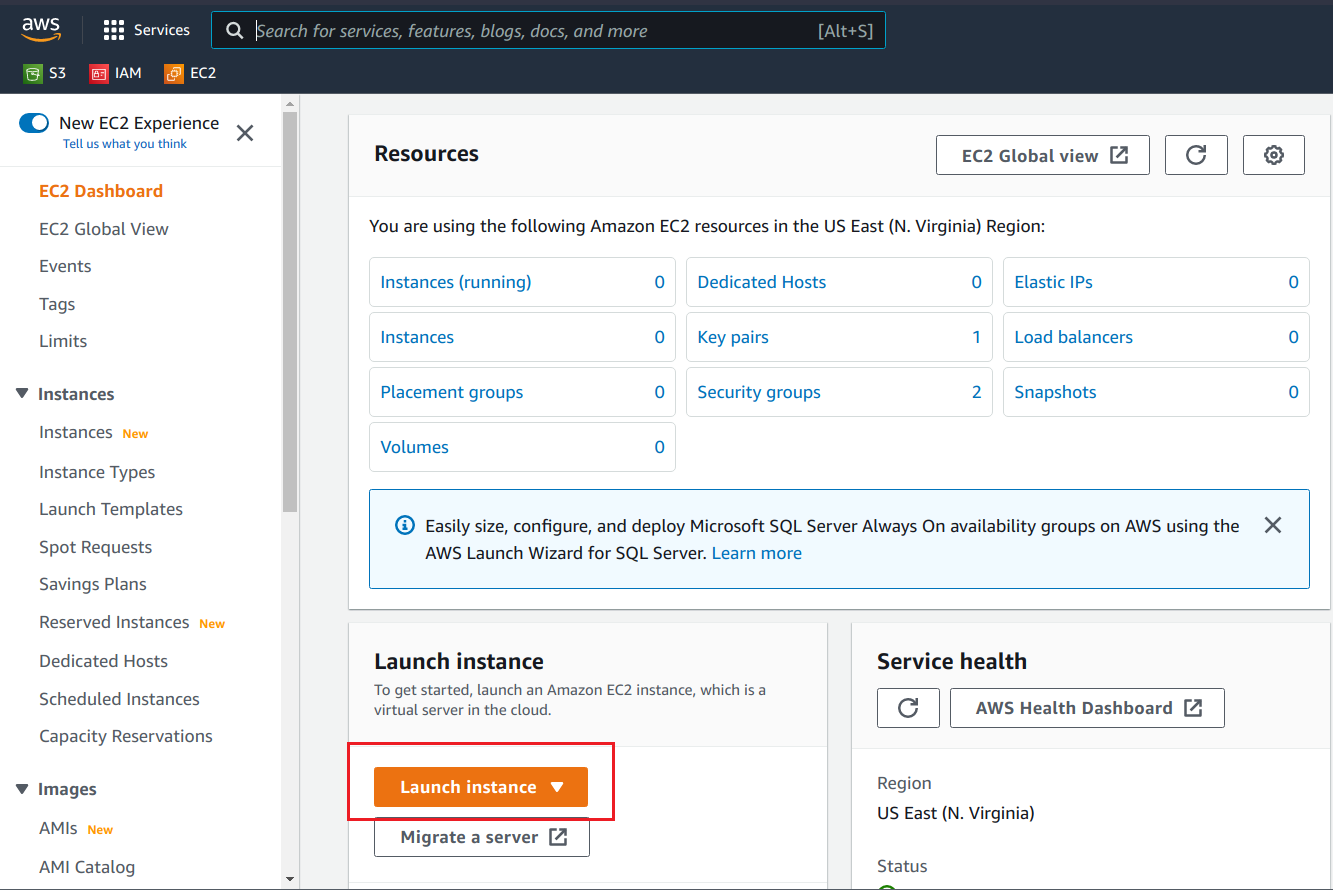Viewport: 1333px width, 890px height.
Task: Click the sidebar scroll down arrow
Action: point(290,880)
